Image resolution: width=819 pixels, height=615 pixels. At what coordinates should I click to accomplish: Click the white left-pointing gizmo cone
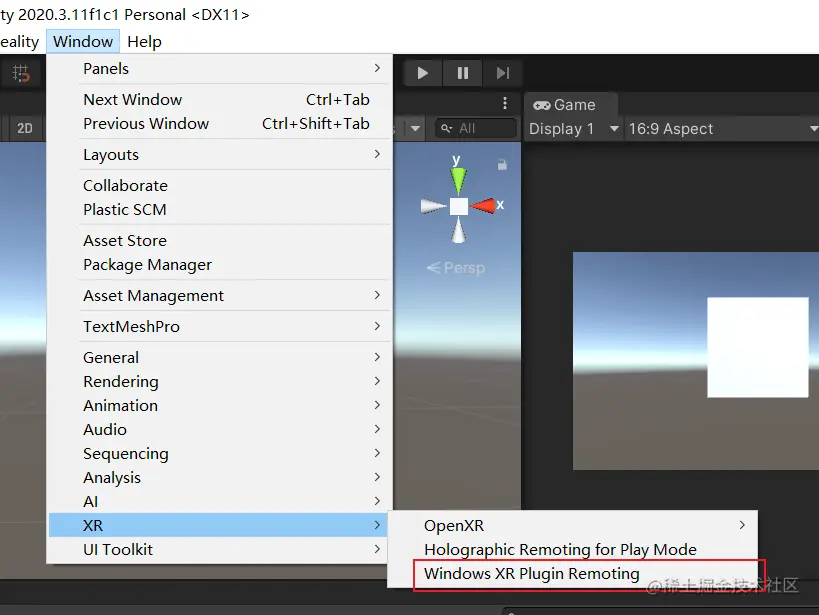click(434, 206)
